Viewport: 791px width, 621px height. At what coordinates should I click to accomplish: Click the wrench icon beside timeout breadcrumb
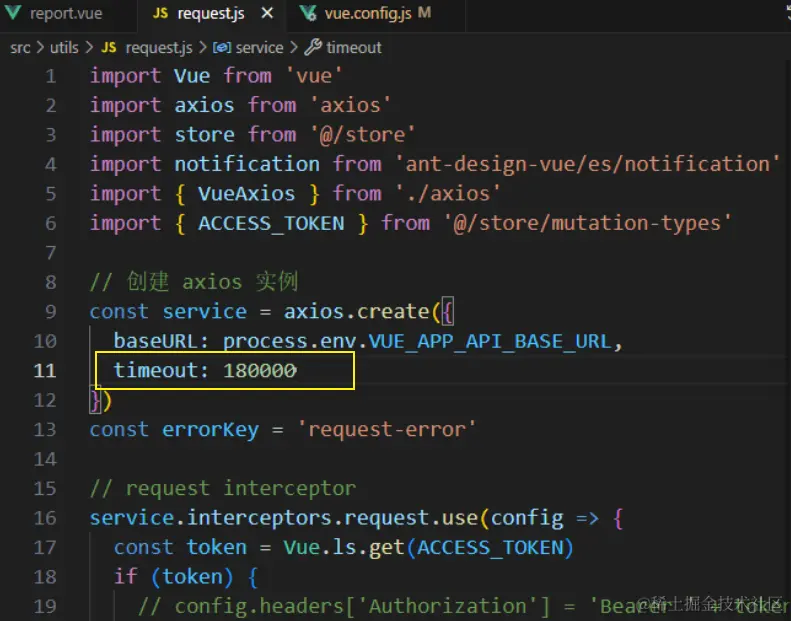[x=313, y=47]
